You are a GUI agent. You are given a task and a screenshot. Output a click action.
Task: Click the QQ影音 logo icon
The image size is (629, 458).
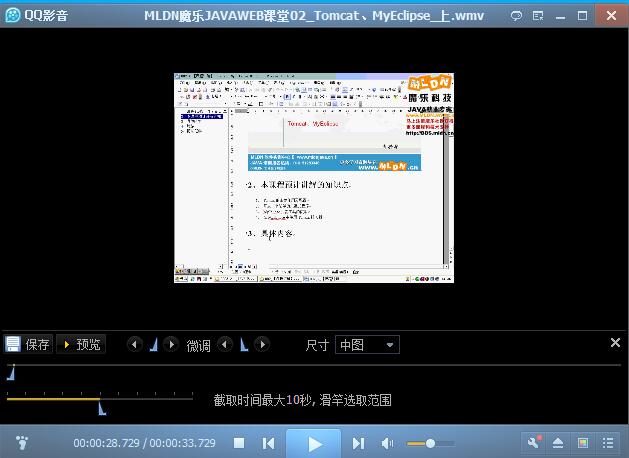[x=13, y=15]
